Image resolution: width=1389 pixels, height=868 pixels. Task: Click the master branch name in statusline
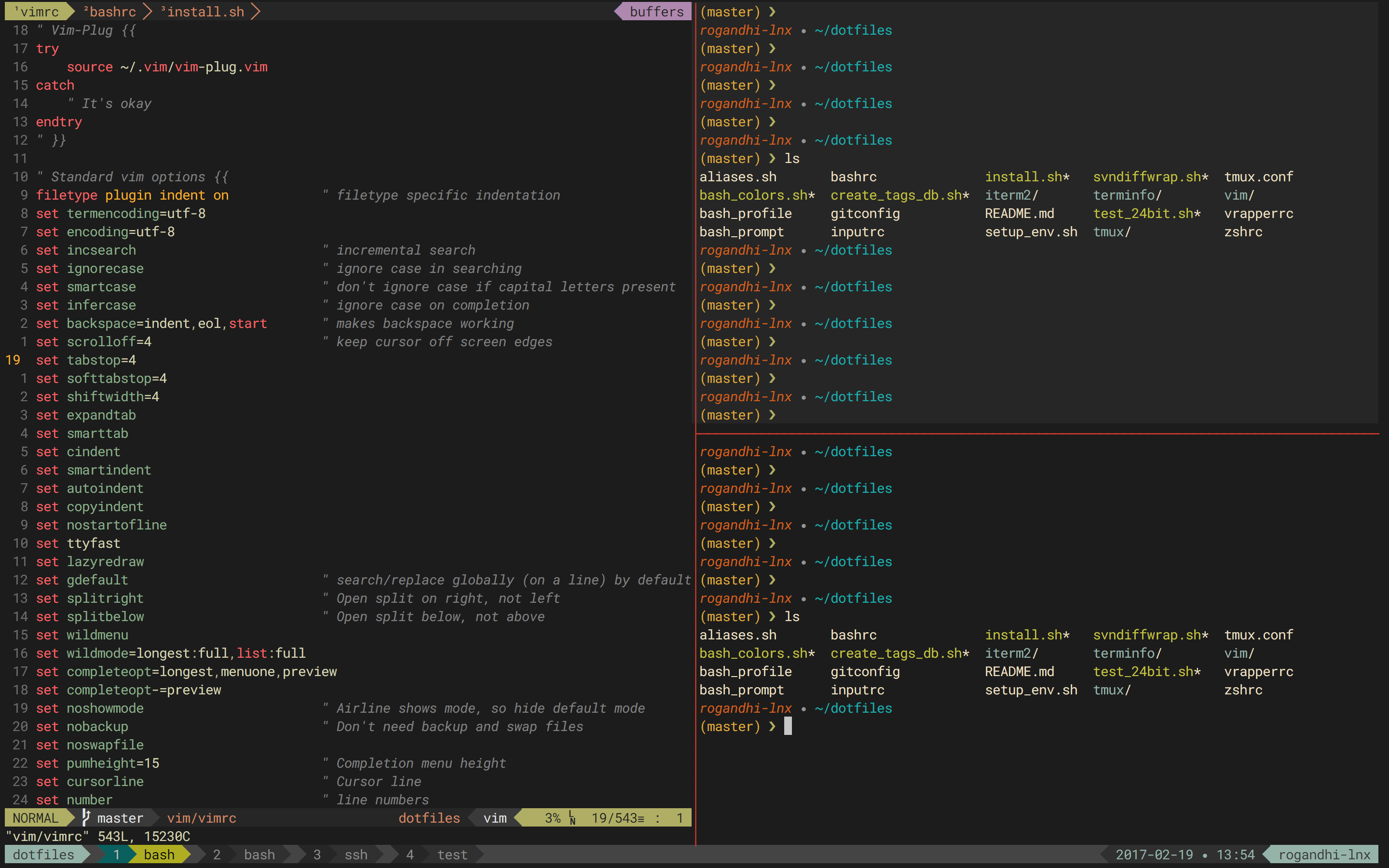(x=120, y=818)
